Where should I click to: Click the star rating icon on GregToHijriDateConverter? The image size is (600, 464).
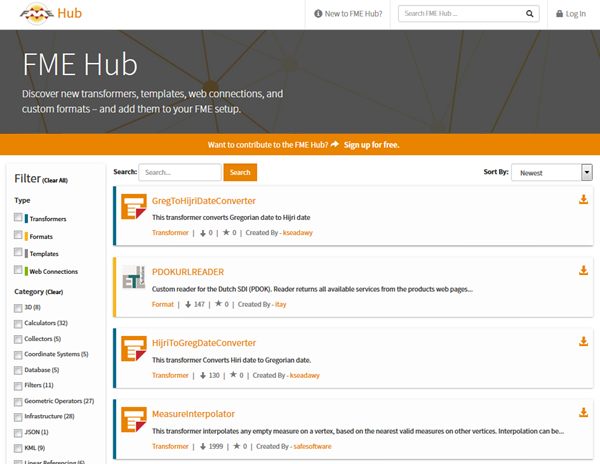[x=226, y=232]
